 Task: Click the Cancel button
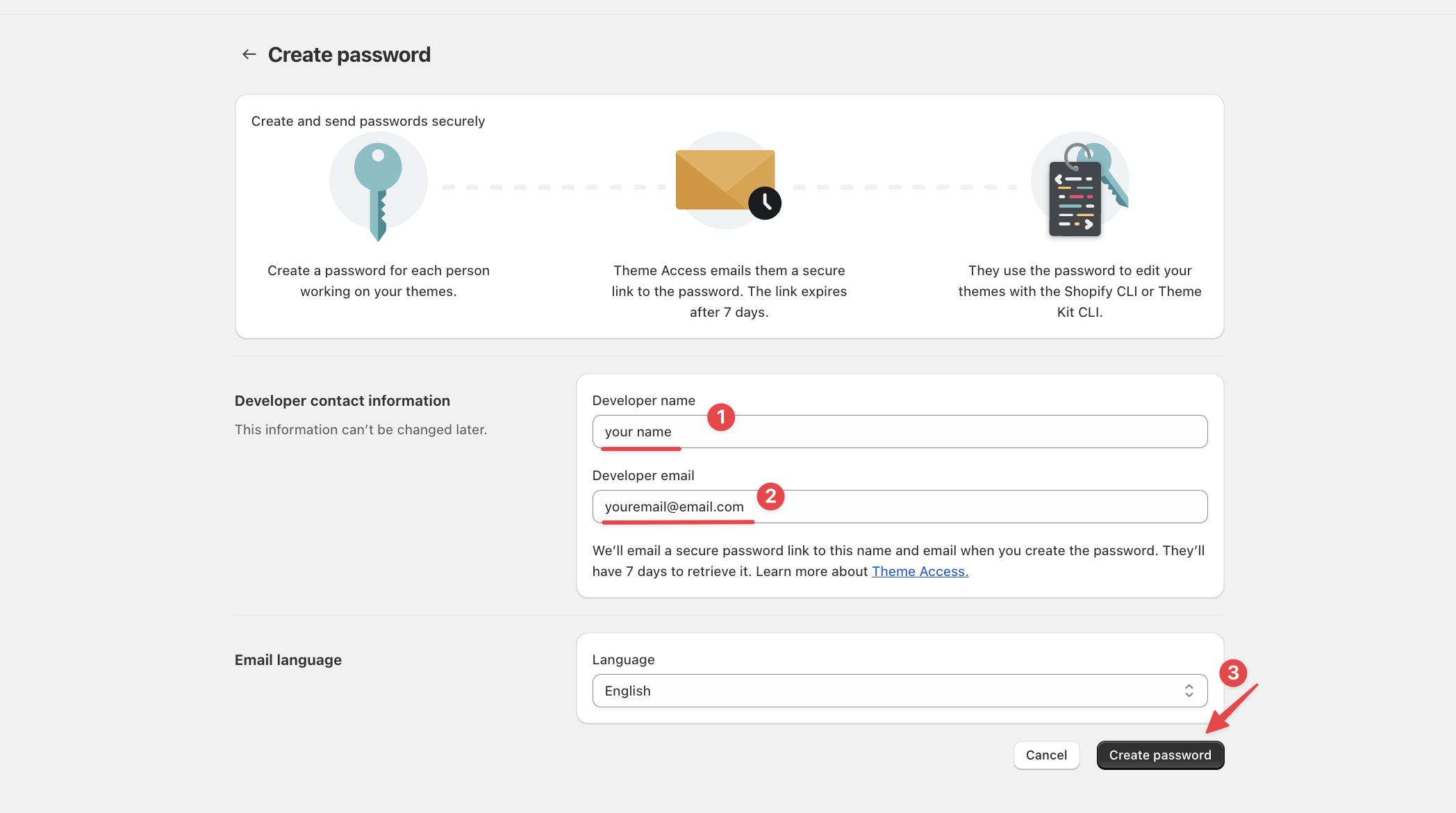[1046, 755]
